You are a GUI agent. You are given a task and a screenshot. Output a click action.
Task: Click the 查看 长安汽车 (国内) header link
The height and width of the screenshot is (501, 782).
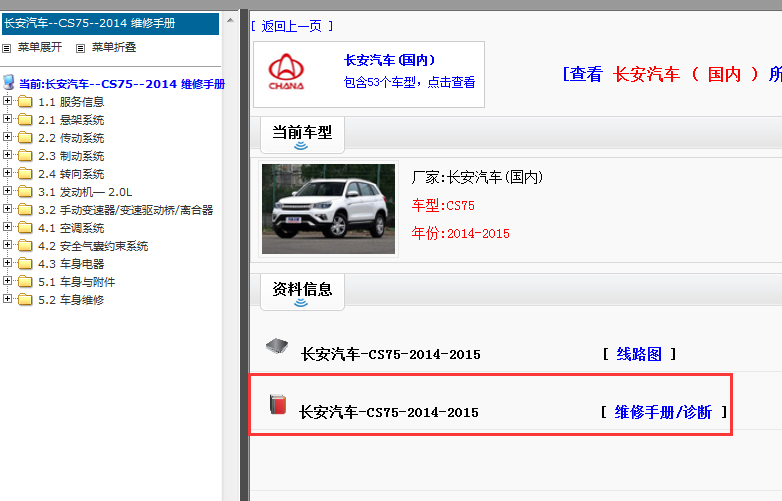672,74
